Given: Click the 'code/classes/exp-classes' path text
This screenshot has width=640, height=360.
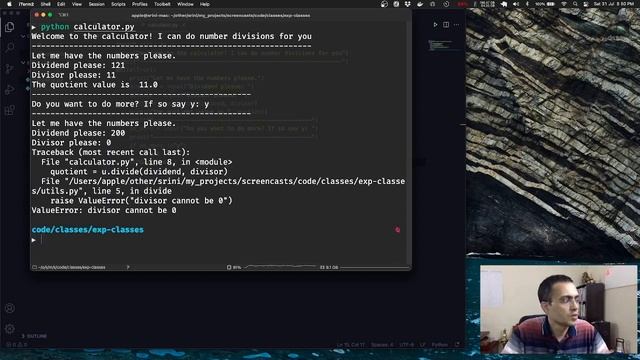Looking at the screenshot, I should (88, 230).
